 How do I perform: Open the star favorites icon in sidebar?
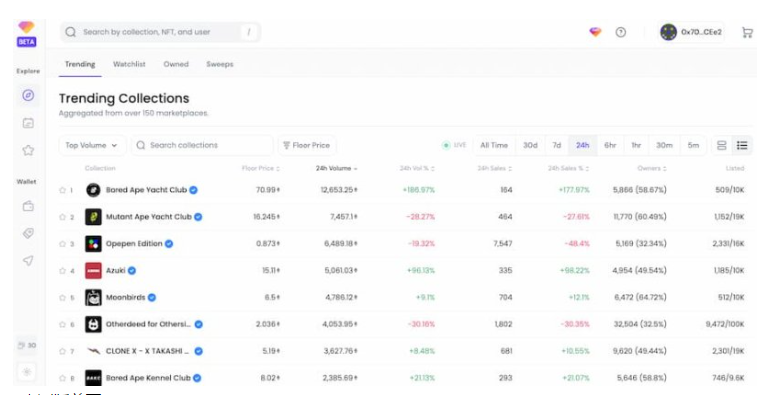tap(28, 150)
